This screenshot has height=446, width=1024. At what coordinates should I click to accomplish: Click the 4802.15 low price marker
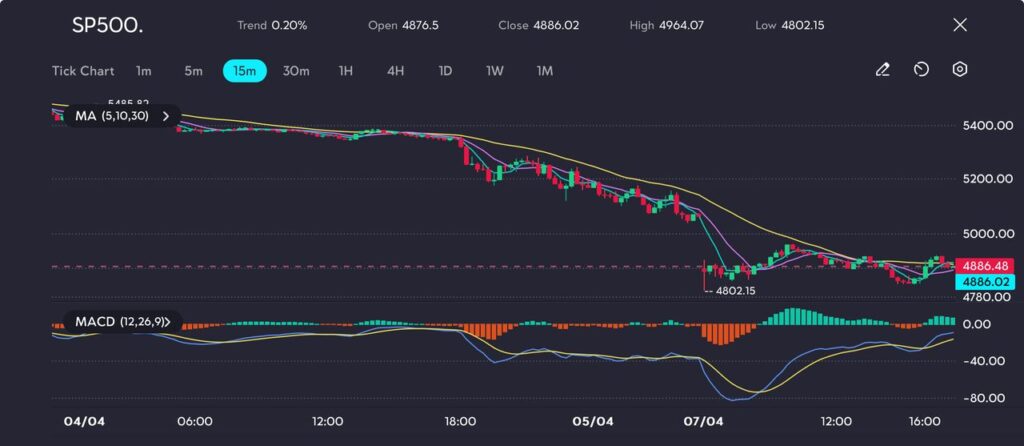click(x=734, y=290)
